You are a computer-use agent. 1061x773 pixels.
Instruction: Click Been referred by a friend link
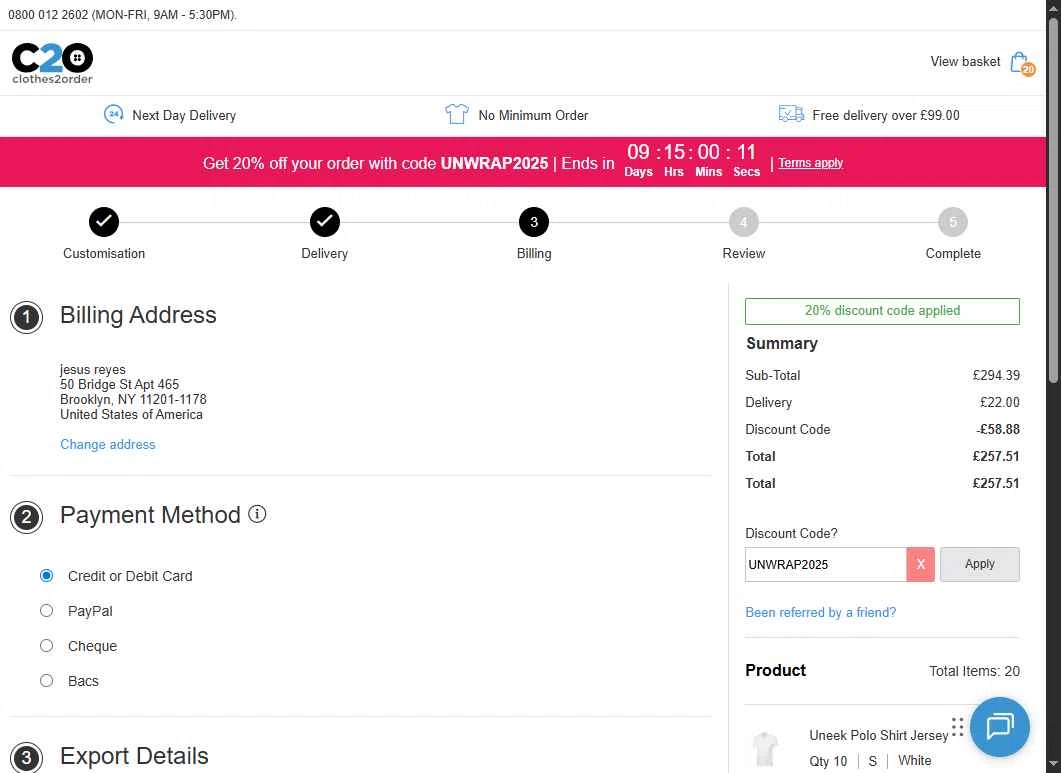pos(820,612)
